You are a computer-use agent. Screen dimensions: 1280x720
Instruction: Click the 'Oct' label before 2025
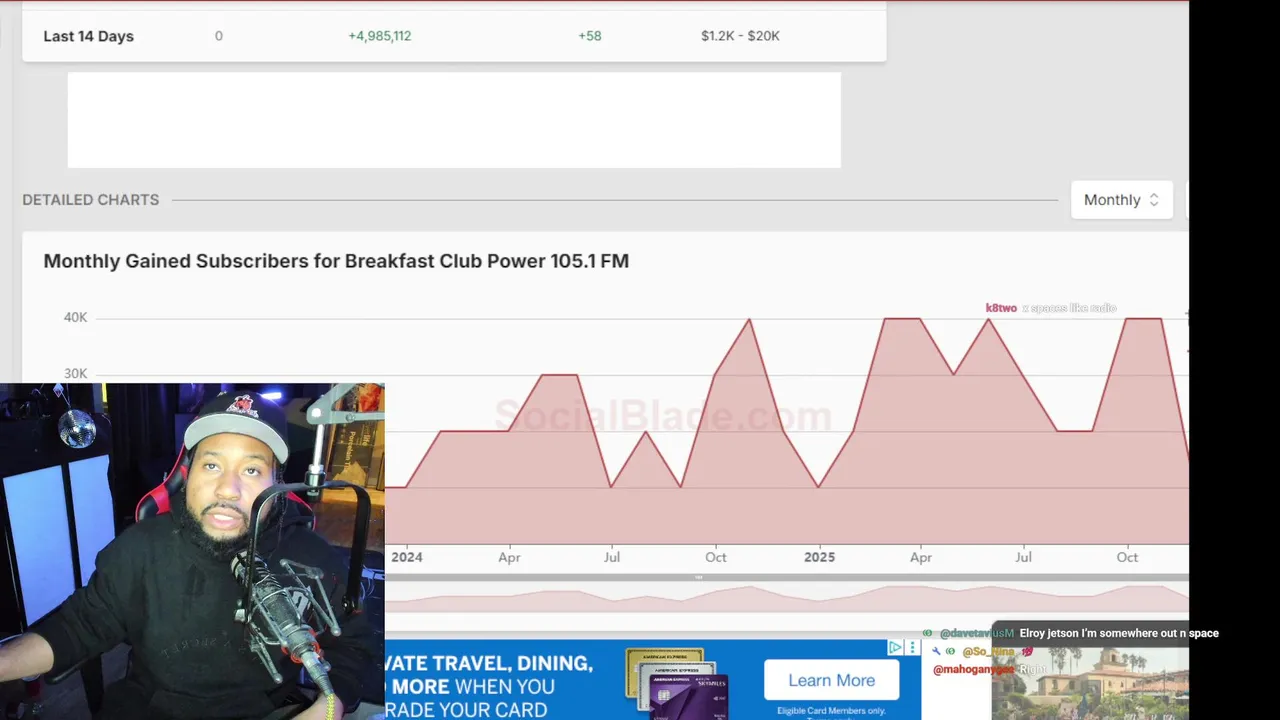(715, 557)
